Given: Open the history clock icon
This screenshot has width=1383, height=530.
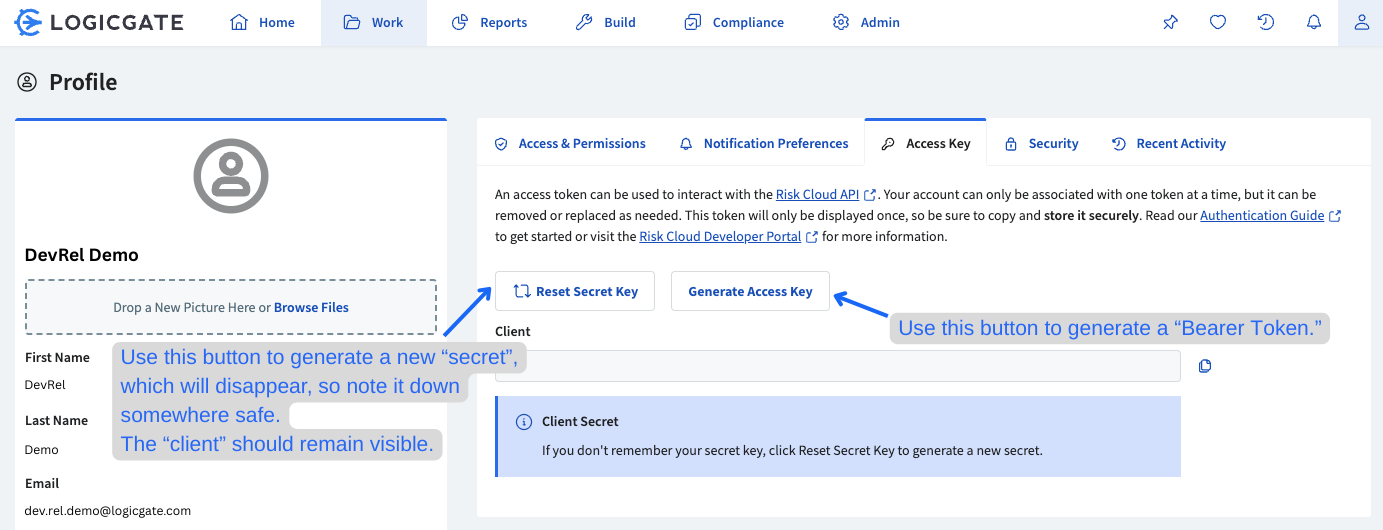Looking at the screenshot, I should 1266,23.
